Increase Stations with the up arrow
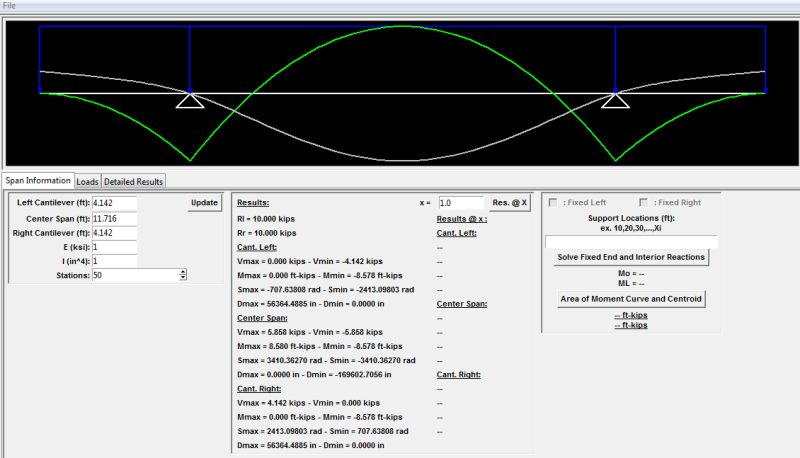 [x=183, y=272]
